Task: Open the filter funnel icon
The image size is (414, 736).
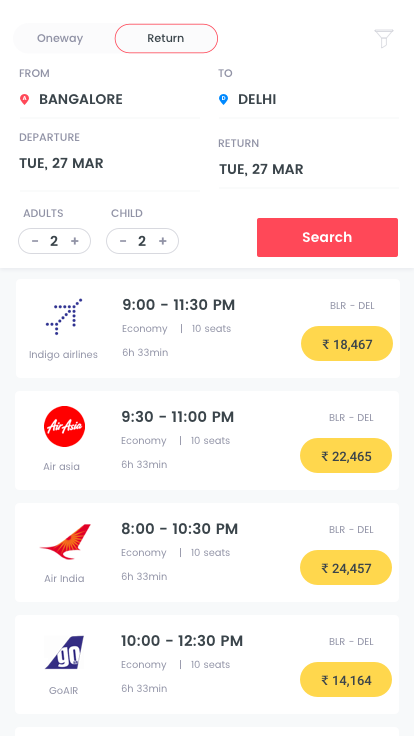Action: click(383, 38)
